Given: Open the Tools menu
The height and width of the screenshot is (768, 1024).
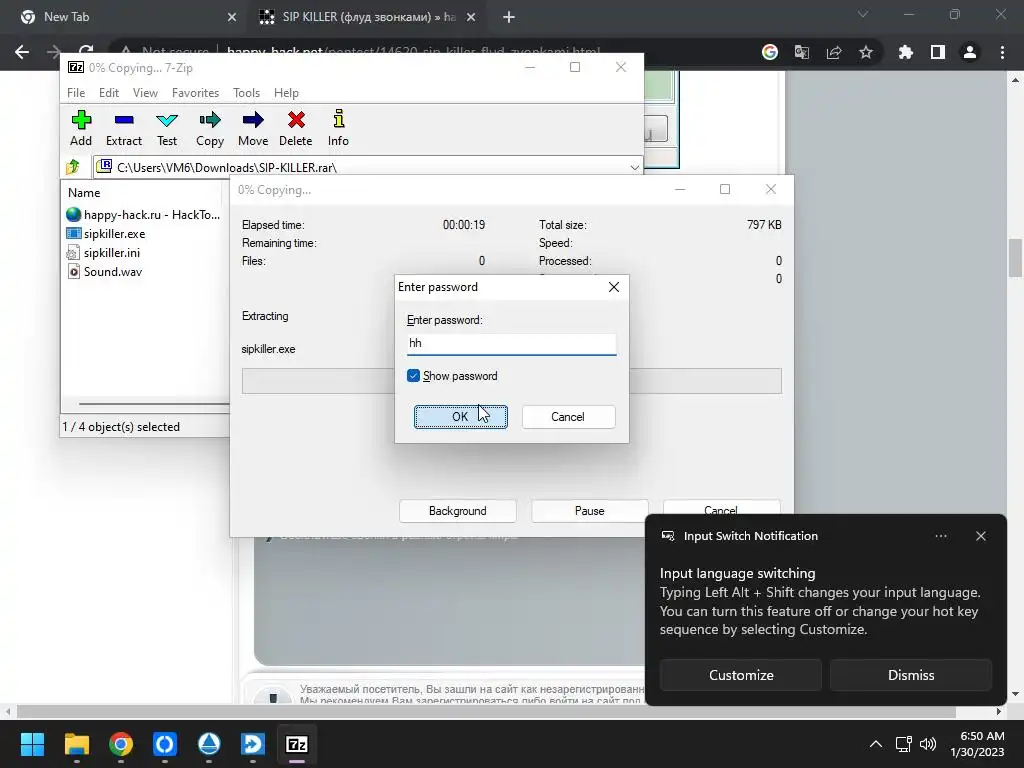Looking at the screenshot, I should (246, 93).
